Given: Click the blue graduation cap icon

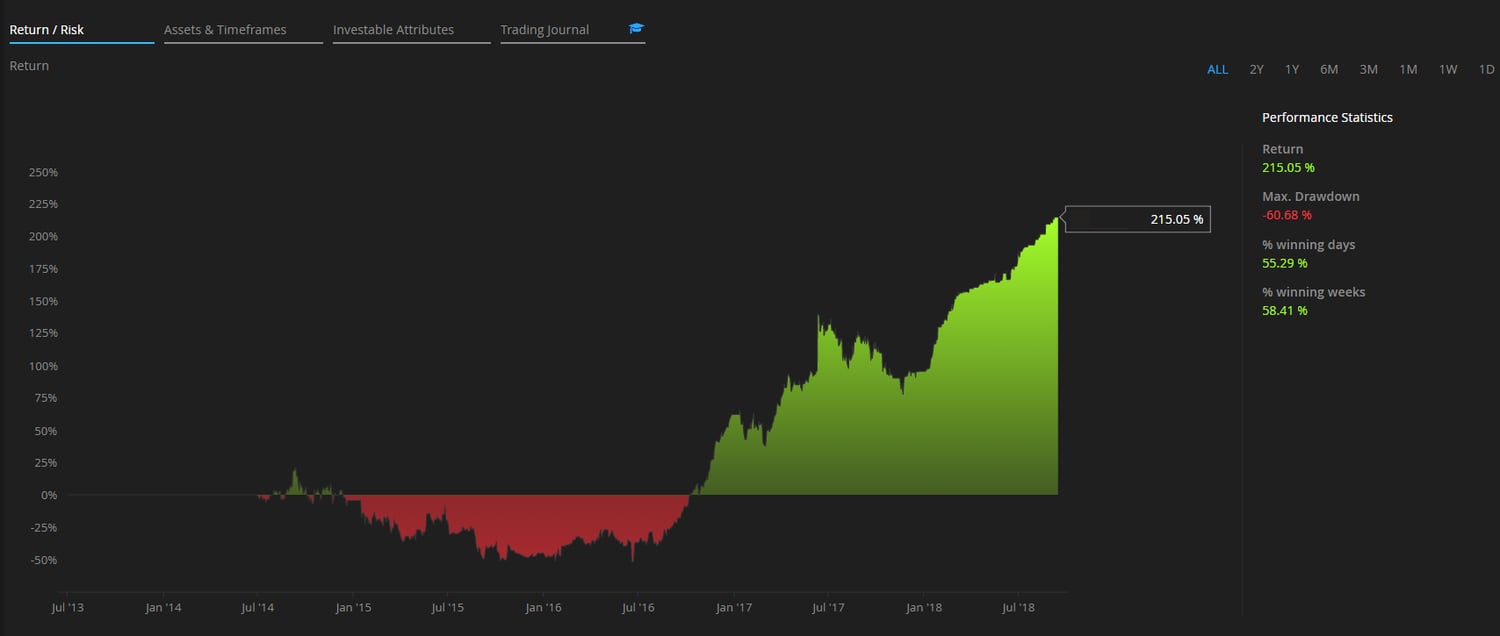Looking at the screenshot, I should pyautogui.click(x=636, y=29).
